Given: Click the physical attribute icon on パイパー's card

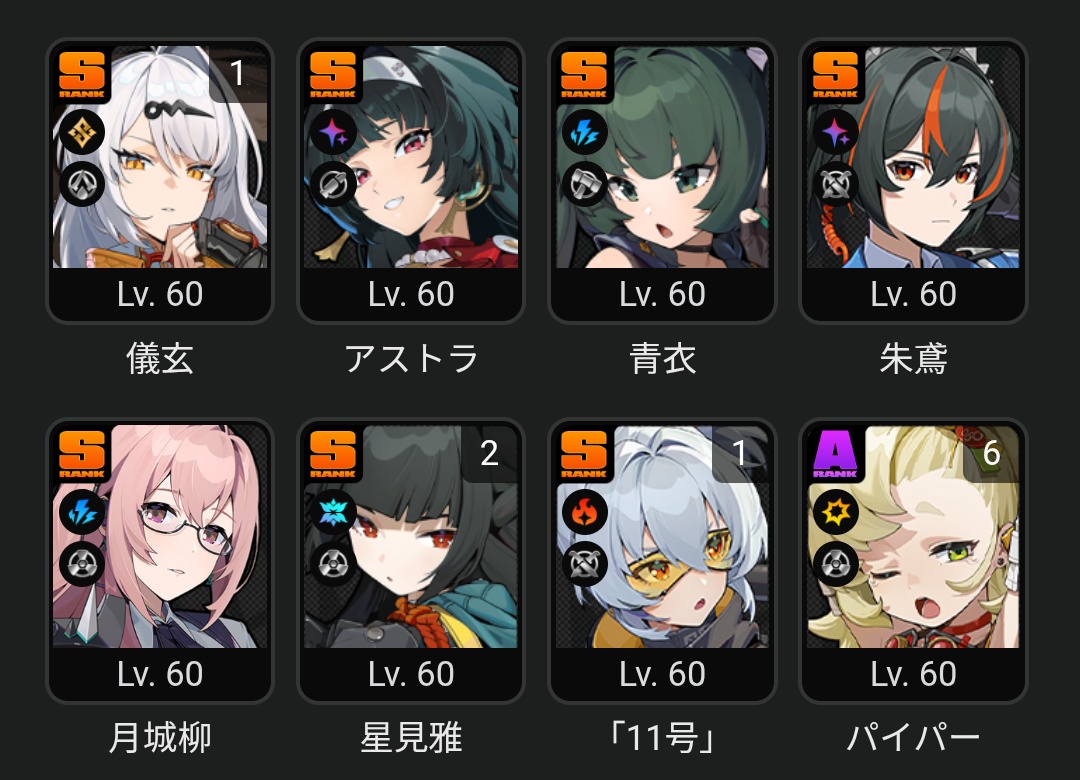Looking at the screenshot, I should (835, 512).
